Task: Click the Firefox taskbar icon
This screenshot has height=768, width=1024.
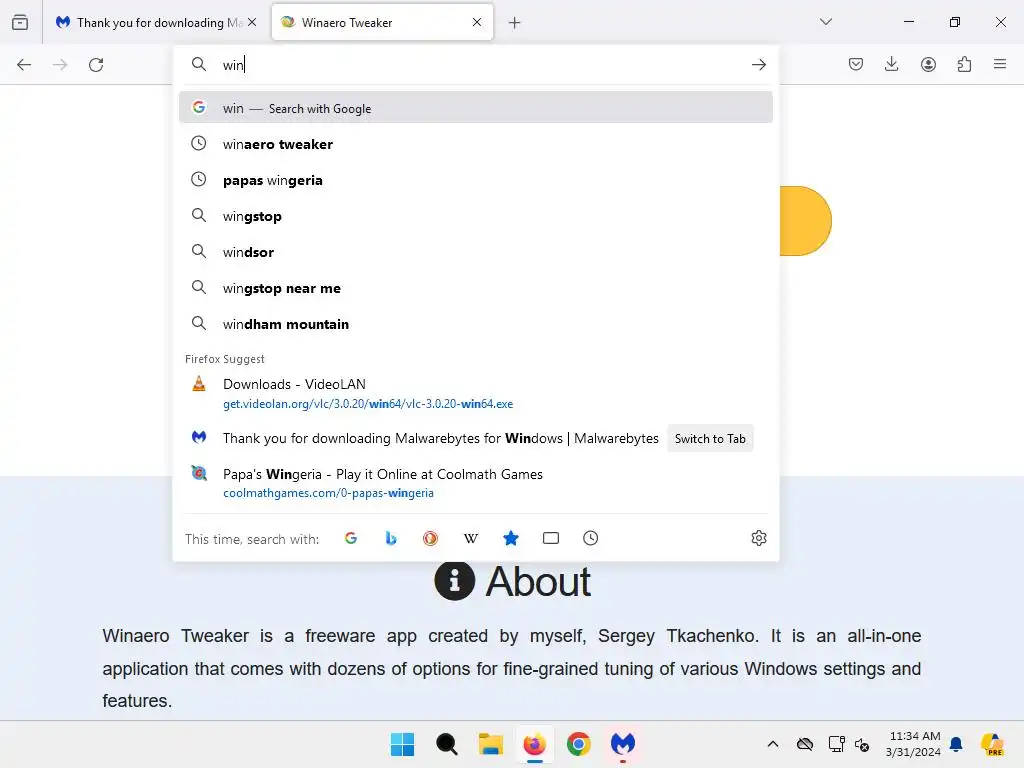Action: [535, 744]
